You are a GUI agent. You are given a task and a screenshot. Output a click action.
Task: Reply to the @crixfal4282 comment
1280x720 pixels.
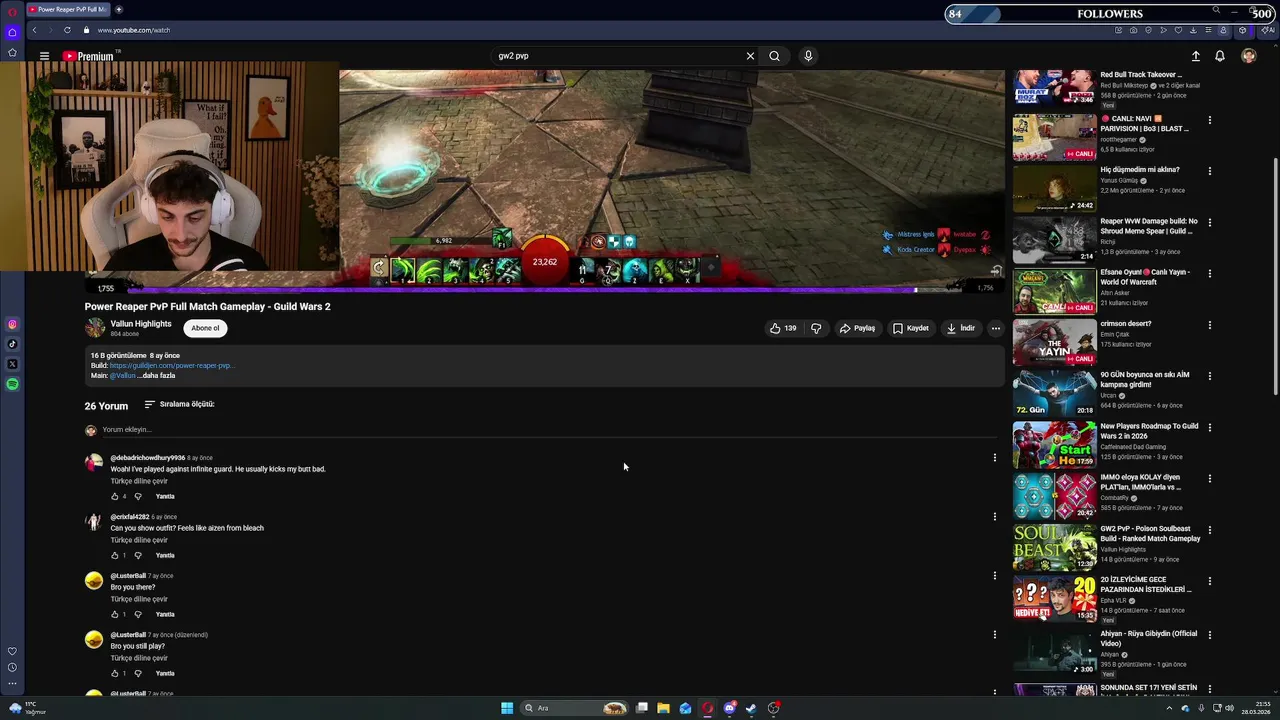coord(165,555)
